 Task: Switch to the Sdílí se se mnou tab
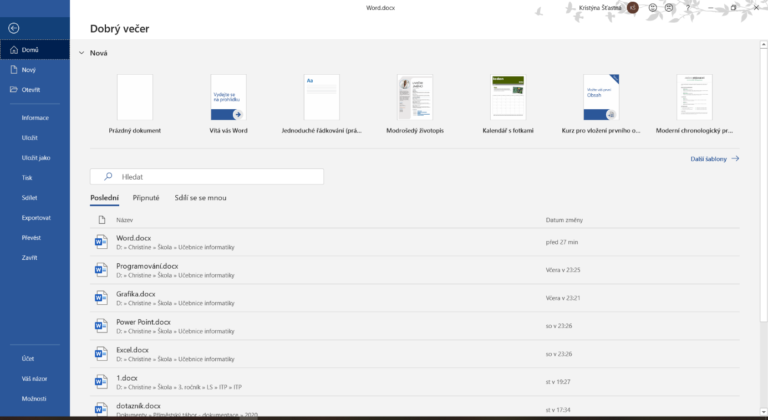[200, 198]
